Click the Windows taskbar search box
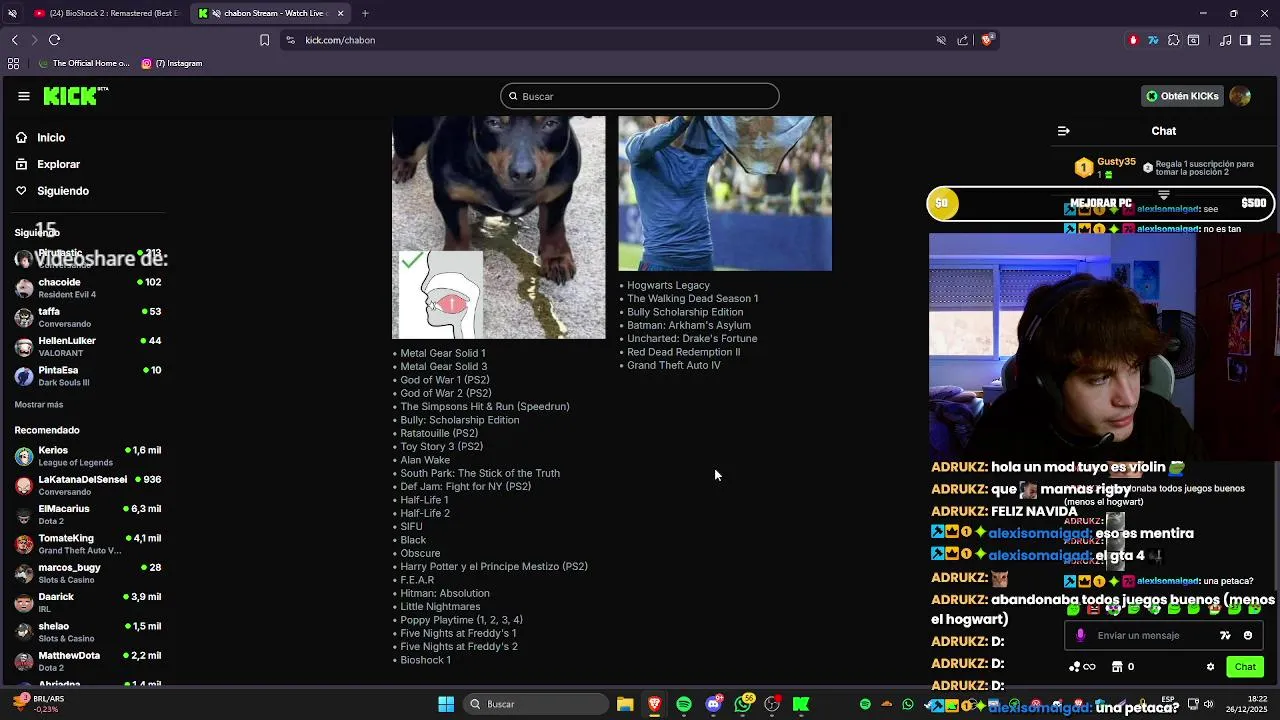The image size is (1280, 720). coord(535,704)
